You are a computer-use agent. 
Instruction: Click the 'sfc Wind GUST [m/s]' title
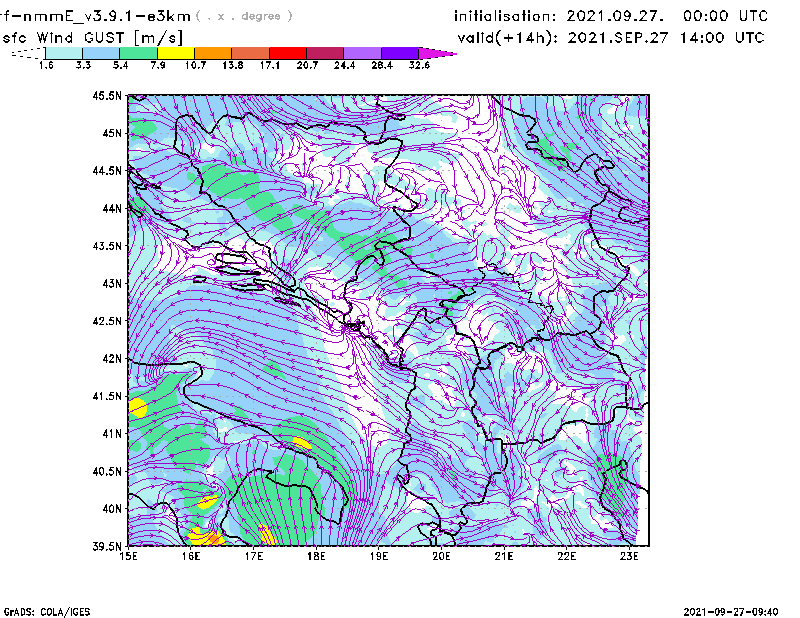point(92,38)
